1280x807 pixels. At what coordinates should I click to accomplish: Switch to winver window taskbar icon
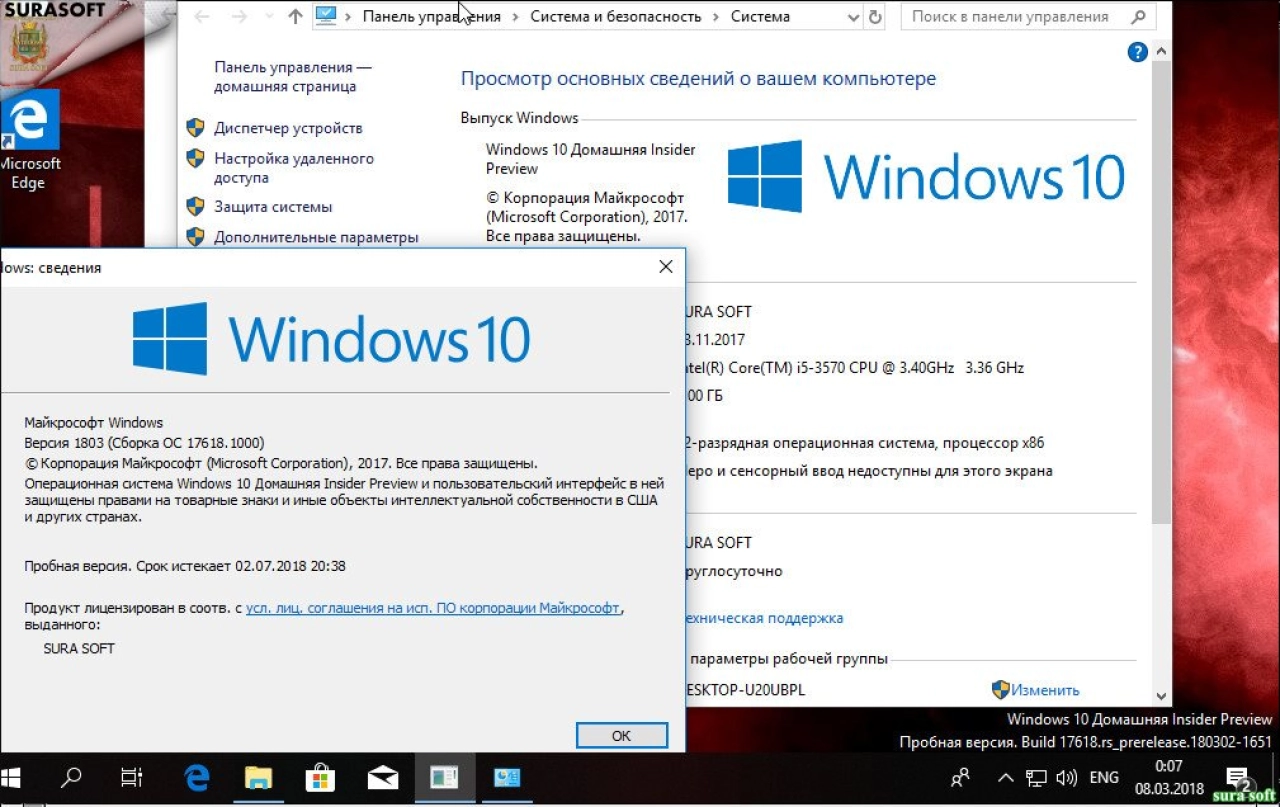click(444, 778)
